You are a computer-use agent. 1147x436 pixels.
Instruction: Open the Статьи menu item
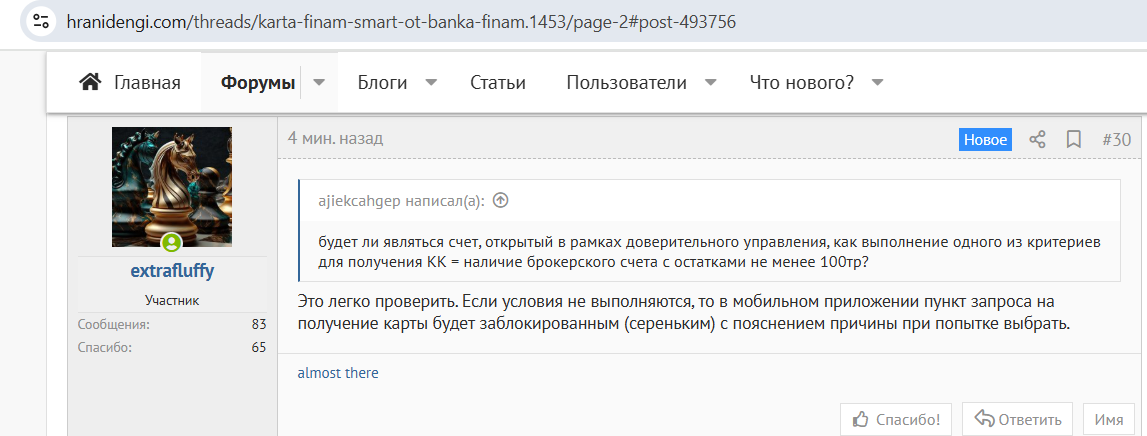[x=497, y=83]
